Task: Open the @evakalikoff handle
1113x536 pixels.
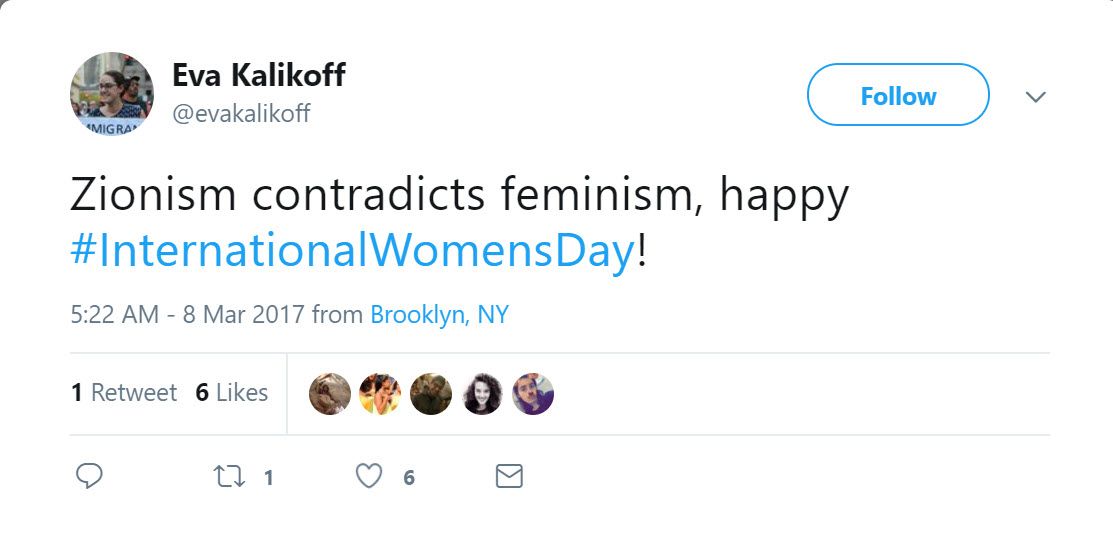Action: click(241, 114)
